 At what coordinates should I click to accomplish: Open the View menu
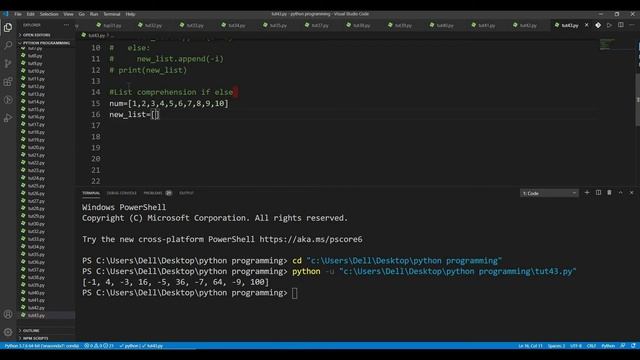pyautogui.click(x=68, y=14)
